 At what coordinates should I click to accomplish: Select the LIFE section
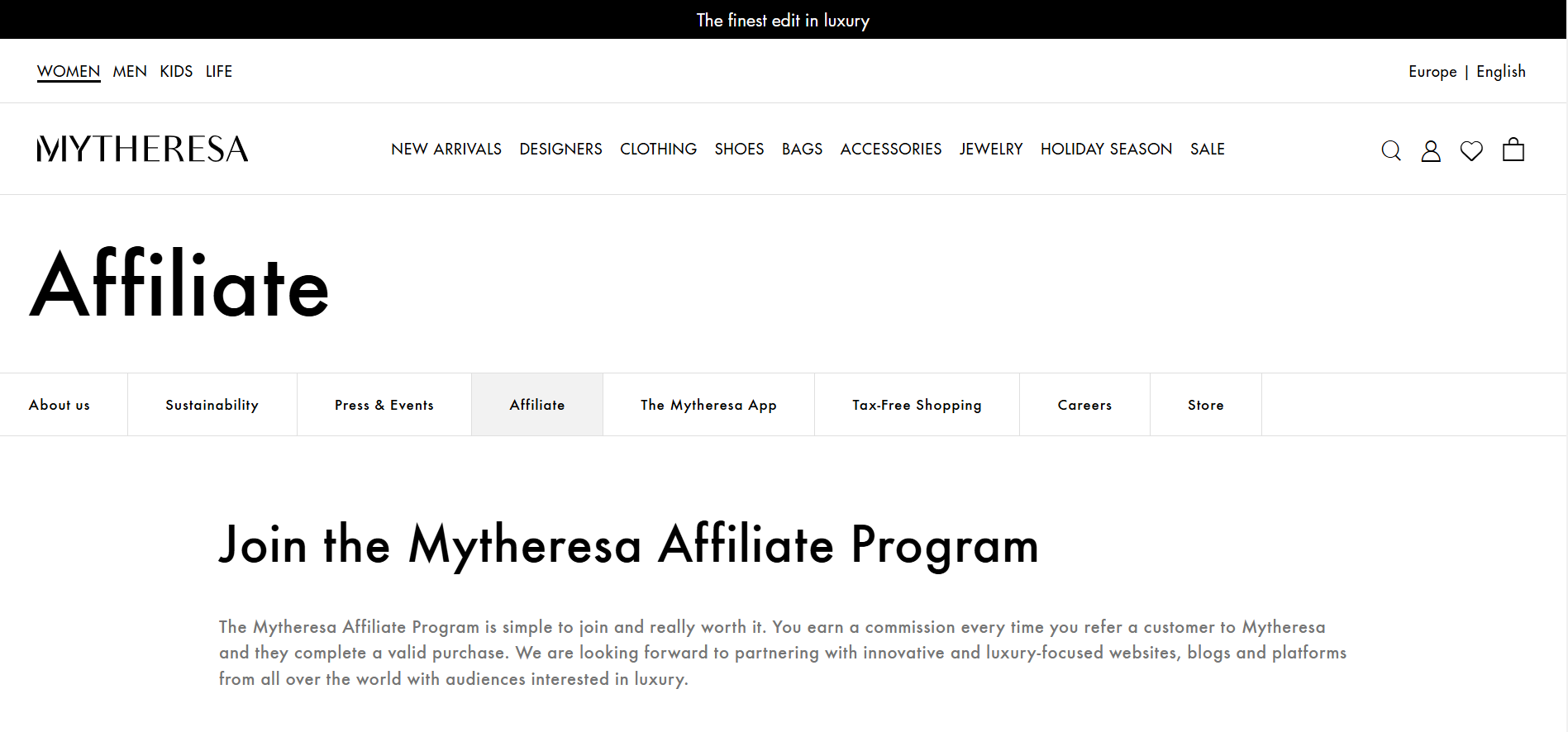click(x=219, y=71)
